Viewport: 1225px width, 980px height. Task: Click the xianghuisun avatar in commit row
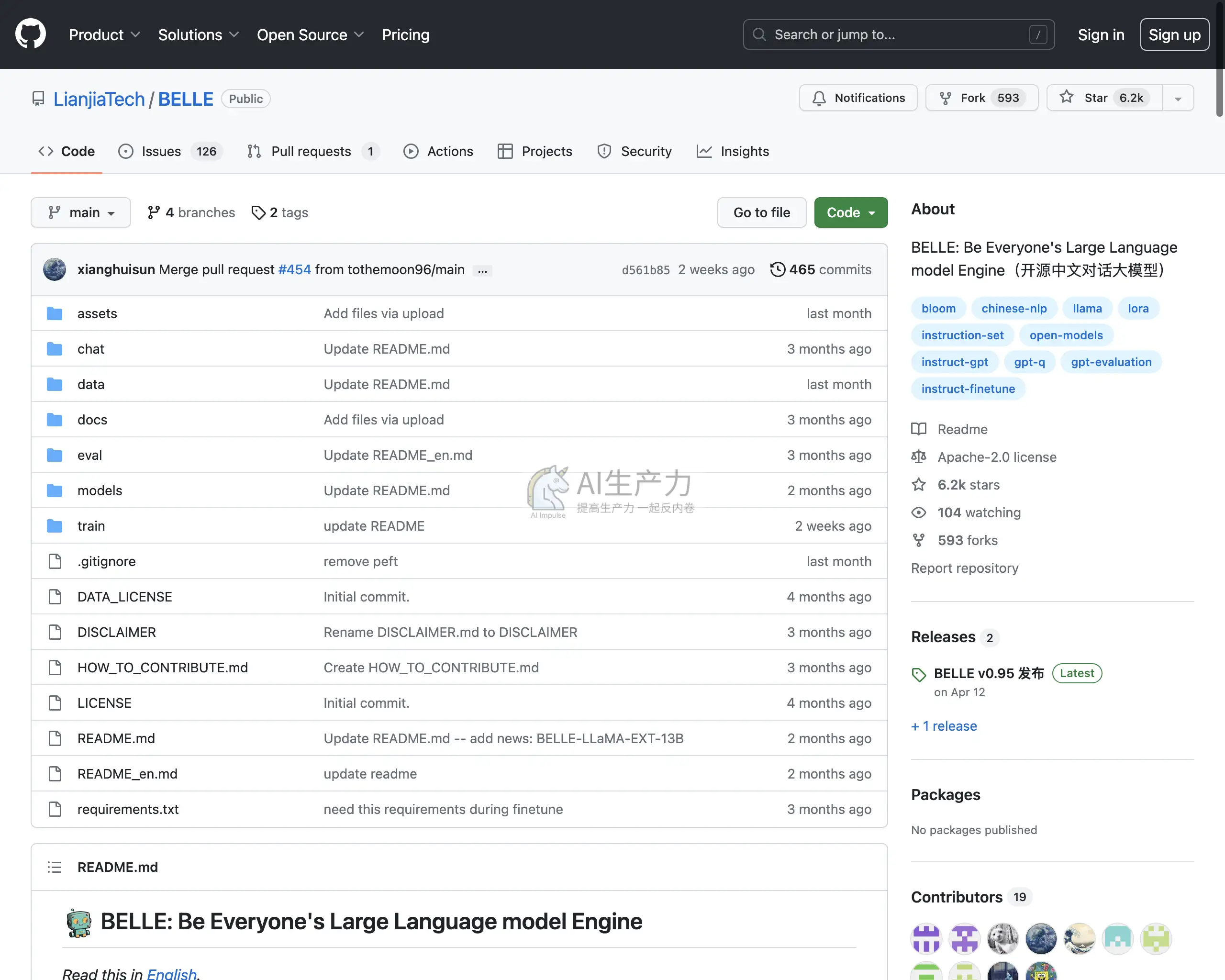[55, 269]
